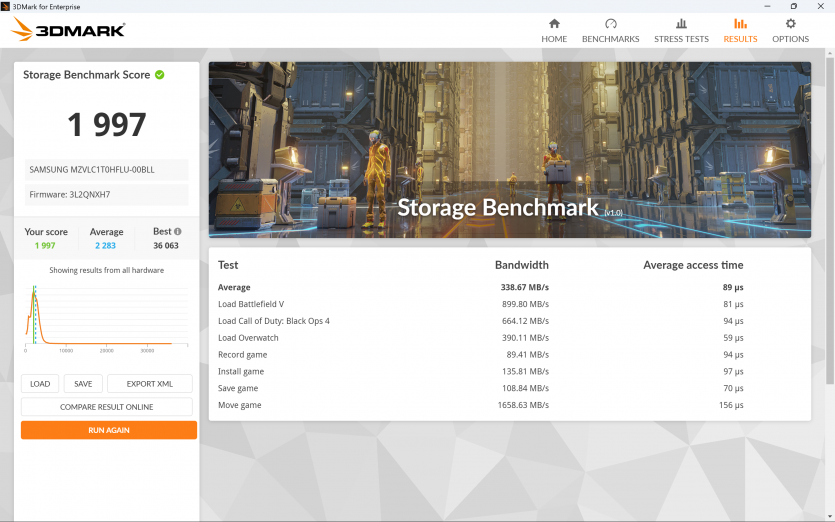Switch to the BENCHMARKS tab label
Screen dimensions: 835x522
[610, 40]
